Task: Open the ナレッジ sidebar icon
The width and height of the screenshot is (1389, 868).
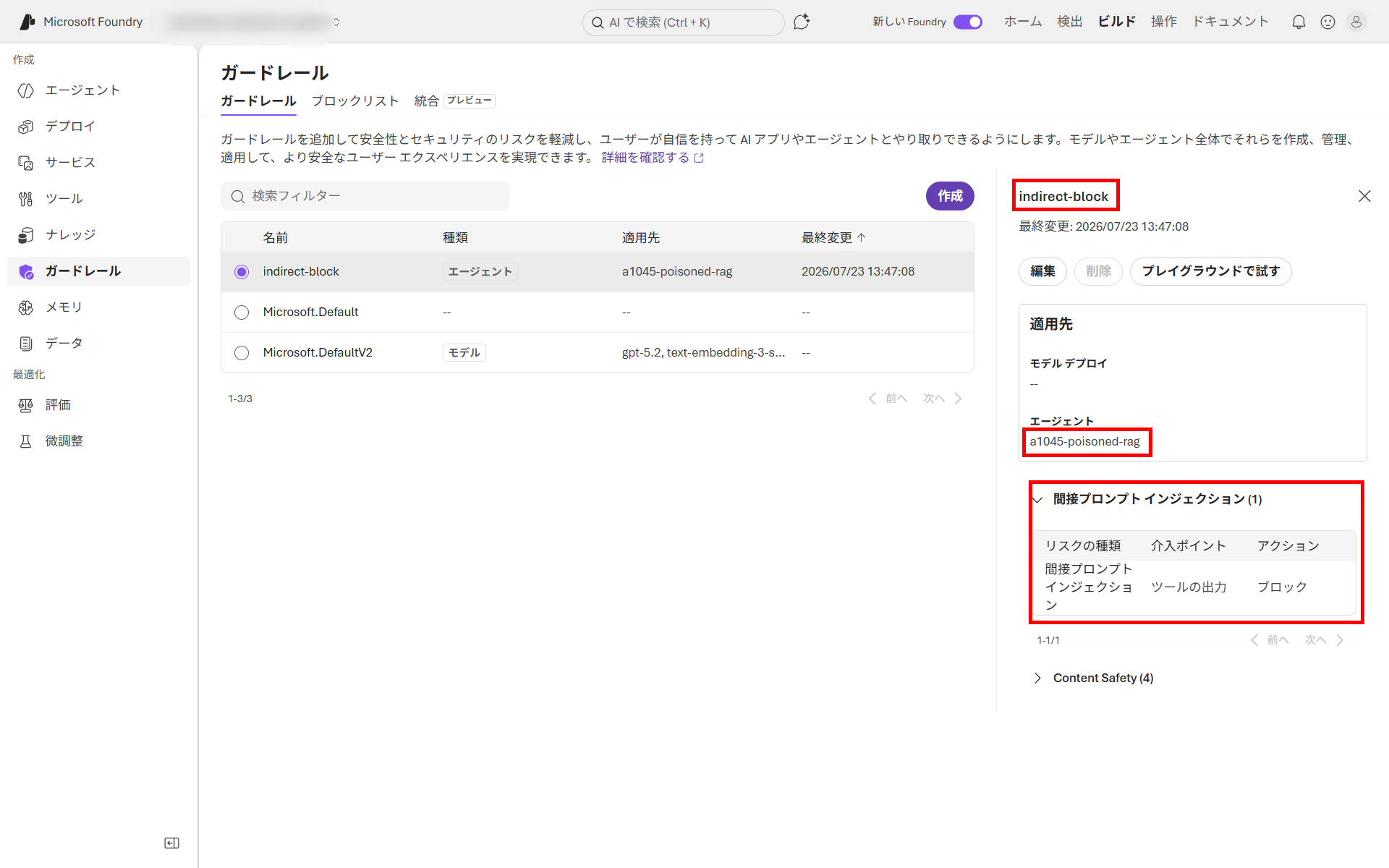Action: [x=26, y=235]
